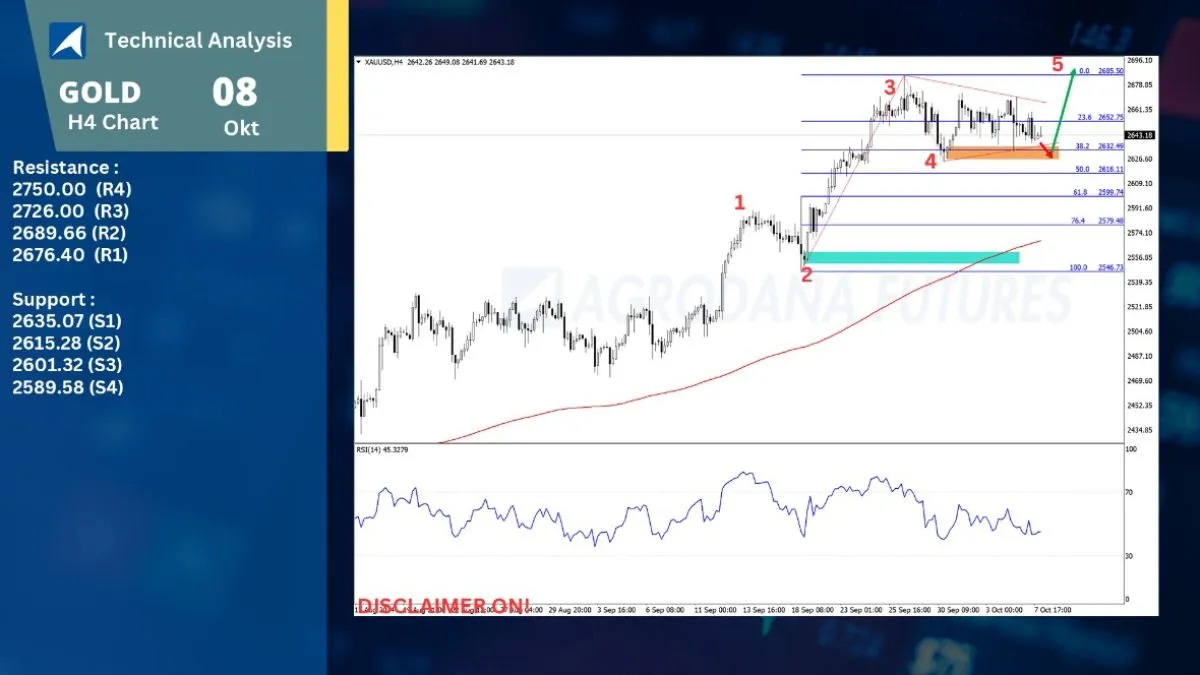The height and width of the screenshot is (675, 1200).
Task: Select support level '2635.07 (S1)'
Action: [68, 321]
